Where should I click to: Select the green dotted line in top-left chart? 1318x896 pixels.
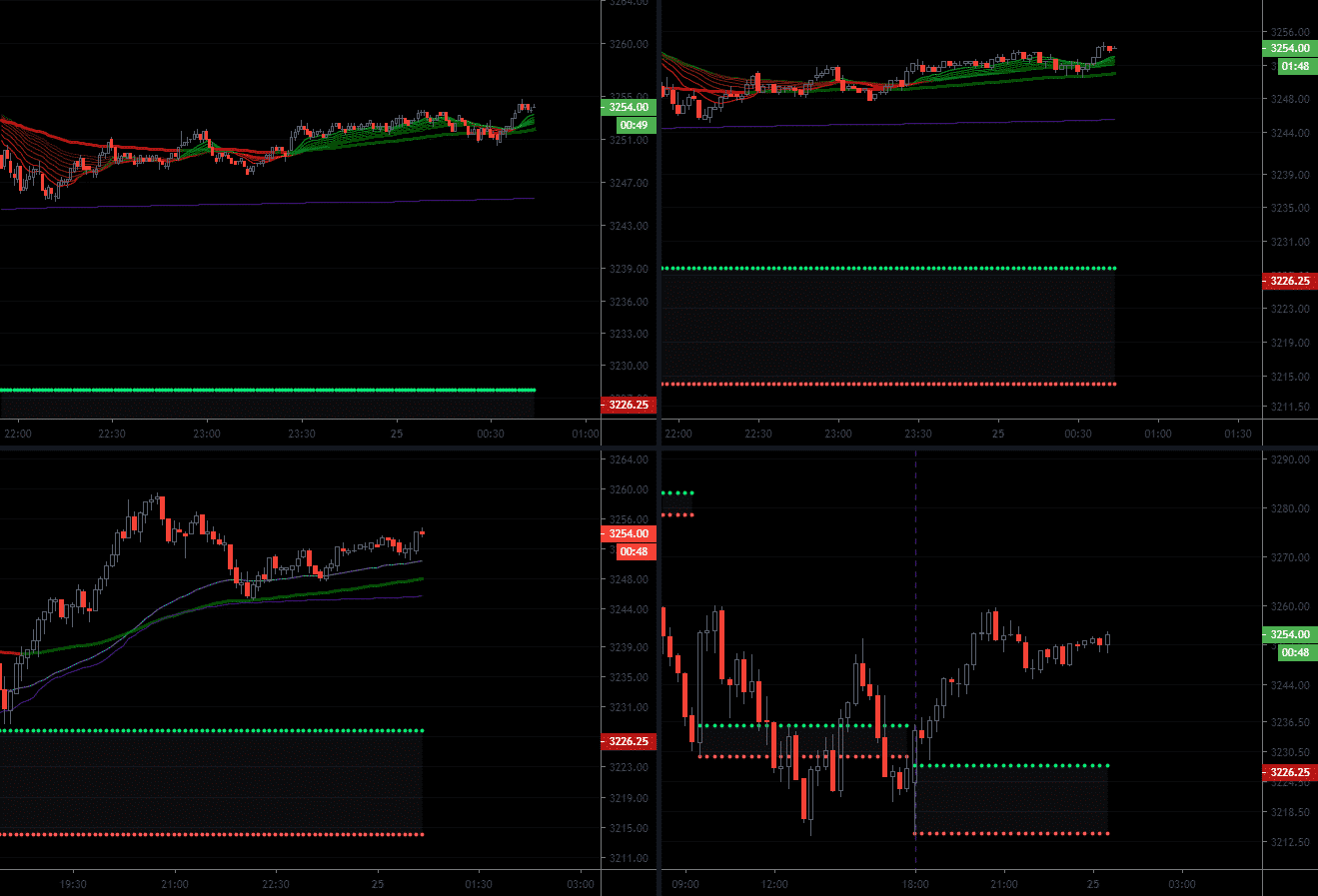(268, 390)
